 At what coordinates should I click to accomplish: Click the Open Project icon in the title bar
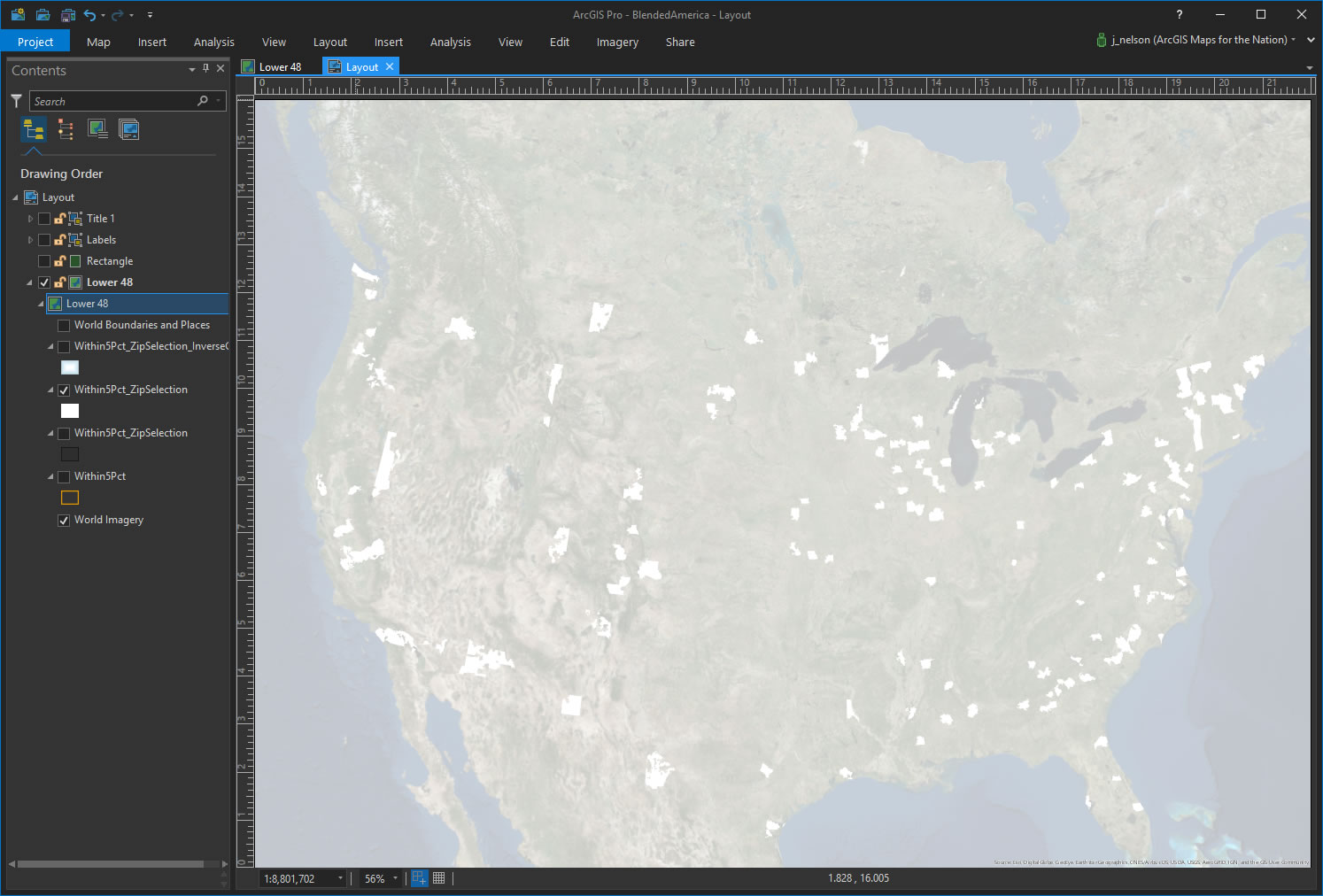tap(43, 14)
